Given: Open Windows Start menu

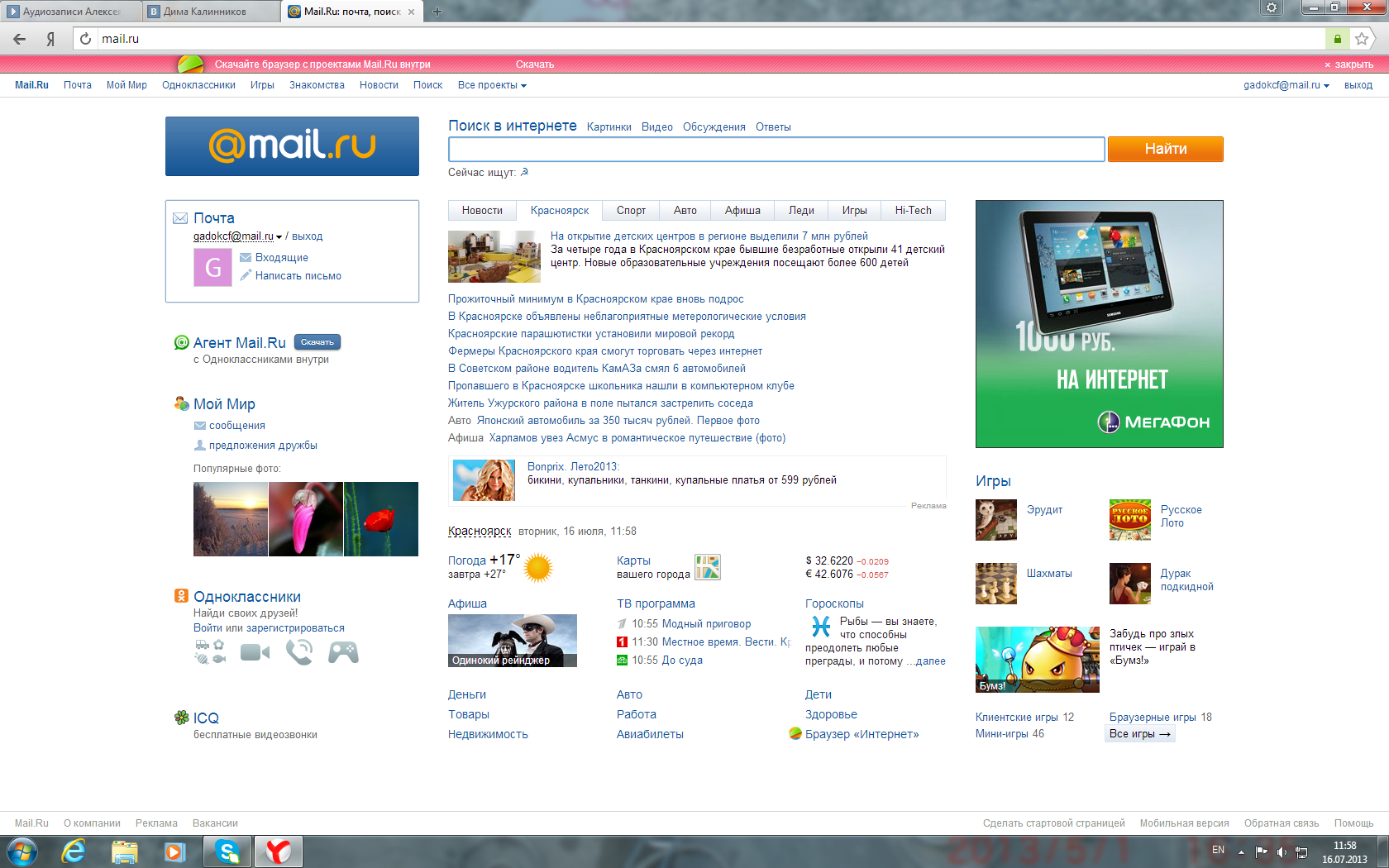Looking at the screenshot, I should tap(22, 851).
